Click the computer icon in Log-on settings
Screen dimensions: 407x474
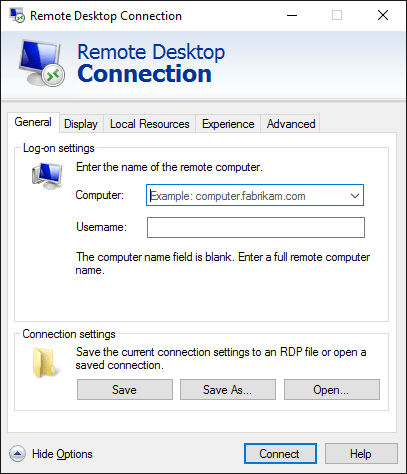pos(47,176)
